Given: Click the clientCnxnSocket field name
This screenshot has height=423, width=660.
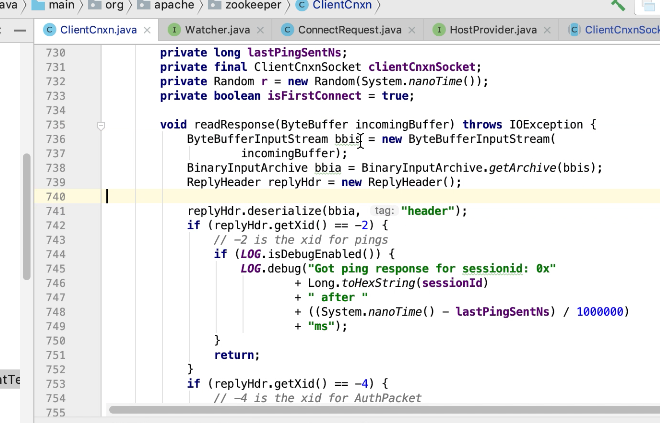Looking at the screenshot, I should [422, 67].
